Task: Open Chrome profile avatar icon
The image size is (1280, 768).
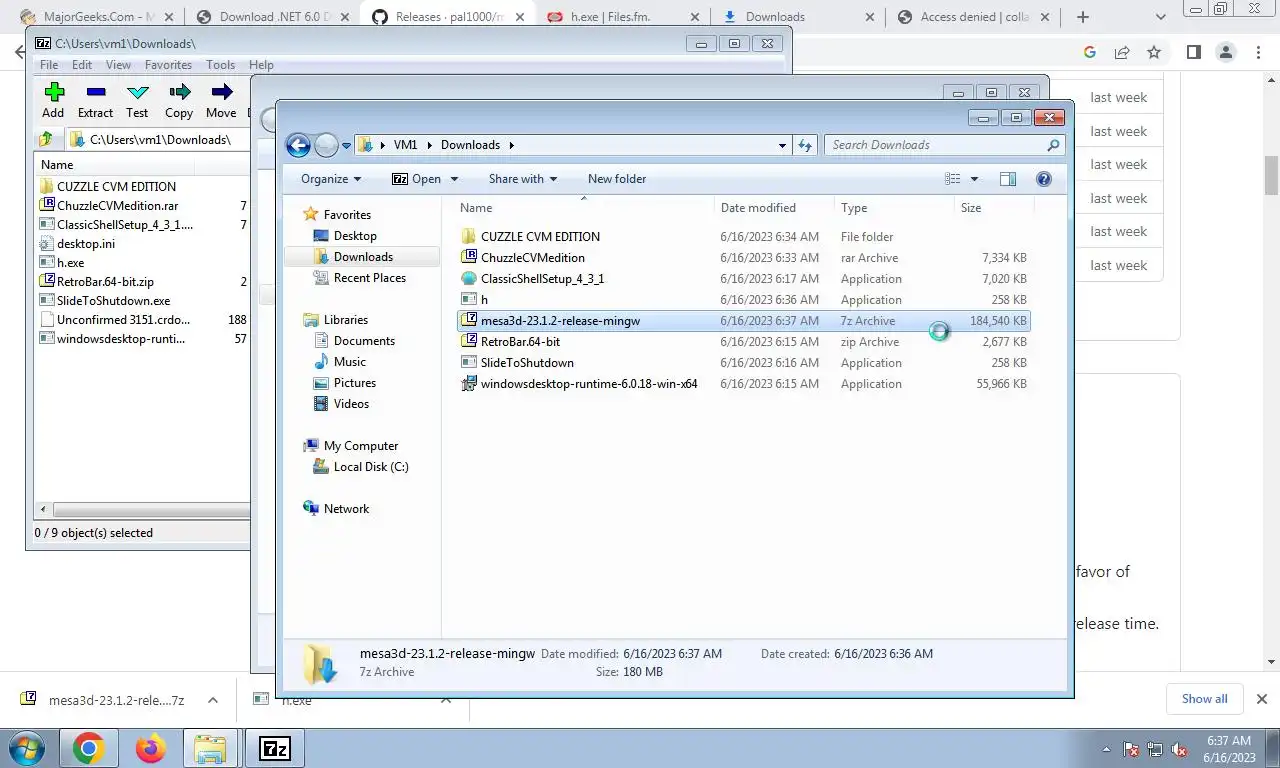Action: point(1225,52)
